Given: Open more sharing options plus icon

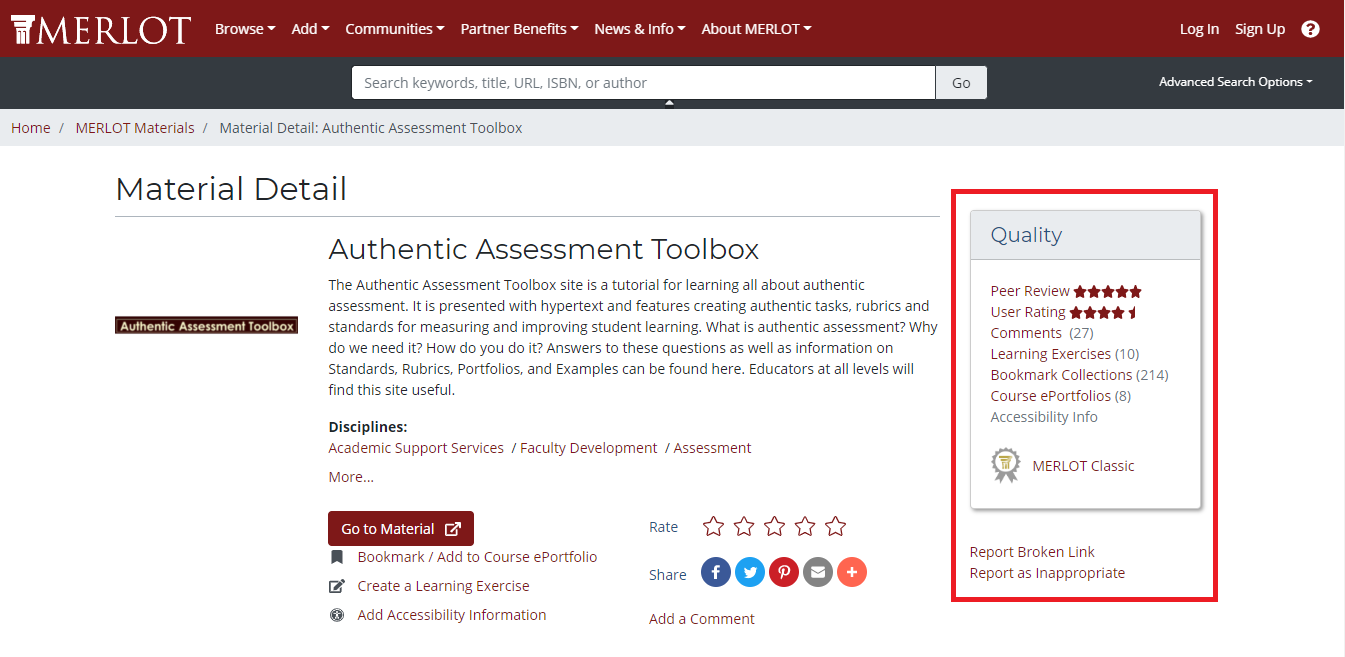Looking at the screenshot, I should (x=852, y=572).
